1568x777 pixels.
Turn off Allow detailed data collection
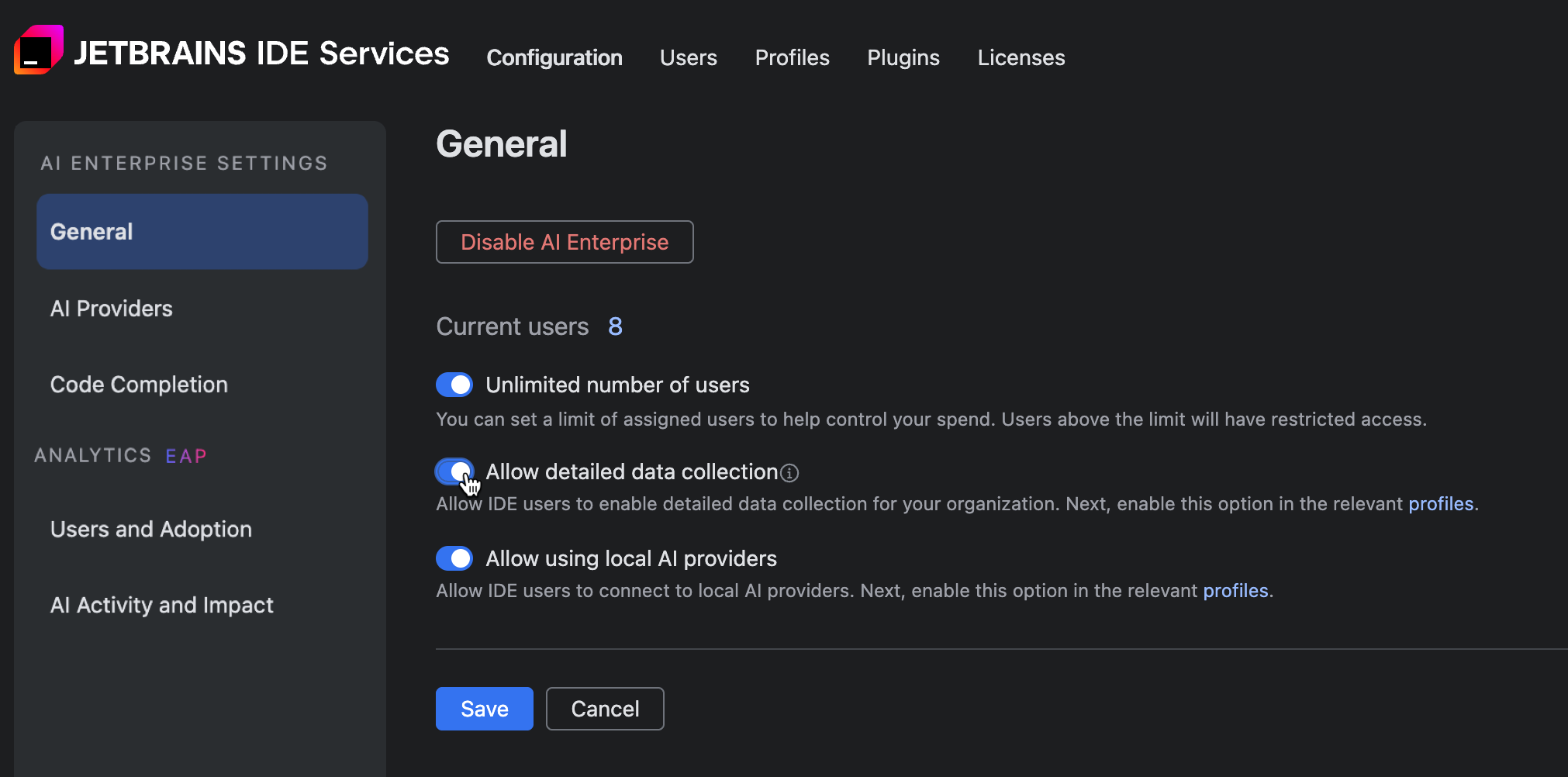[x=454, y=471]
